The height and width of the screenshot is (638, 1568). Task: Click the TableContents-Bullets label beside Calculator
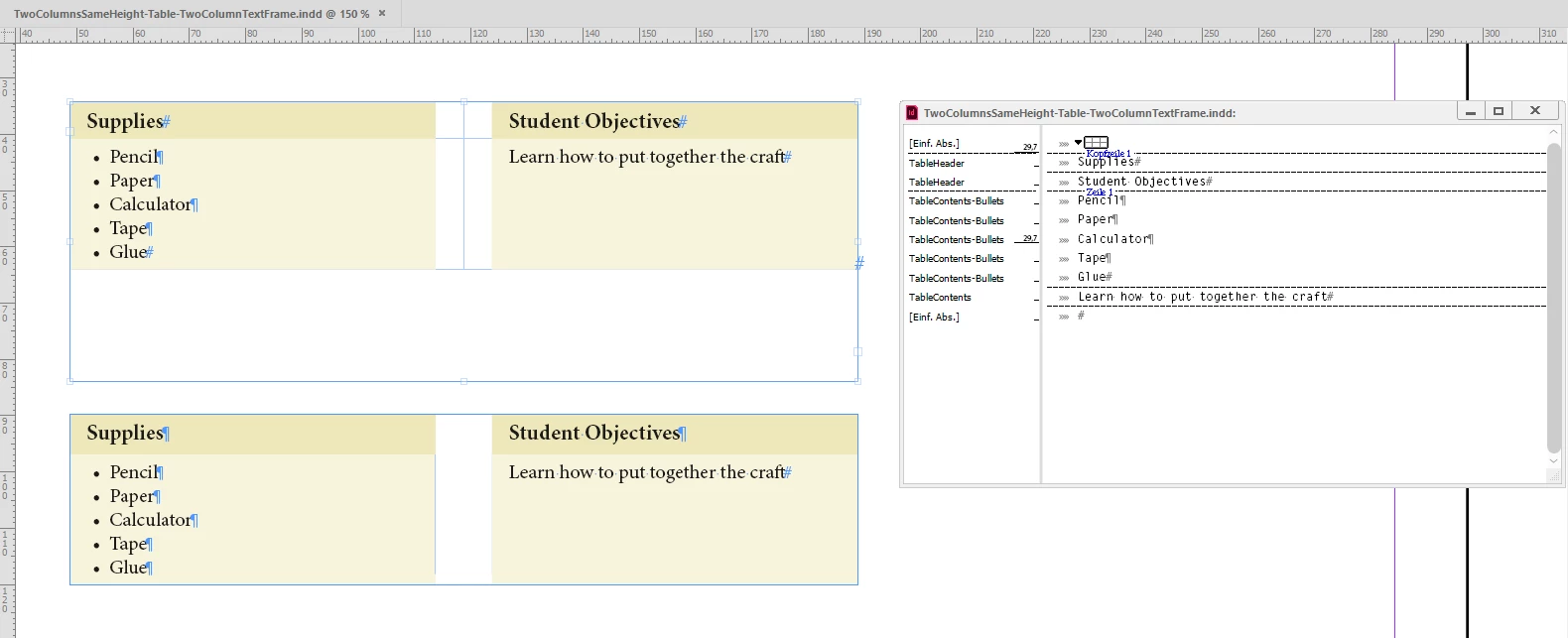[957, 240]
